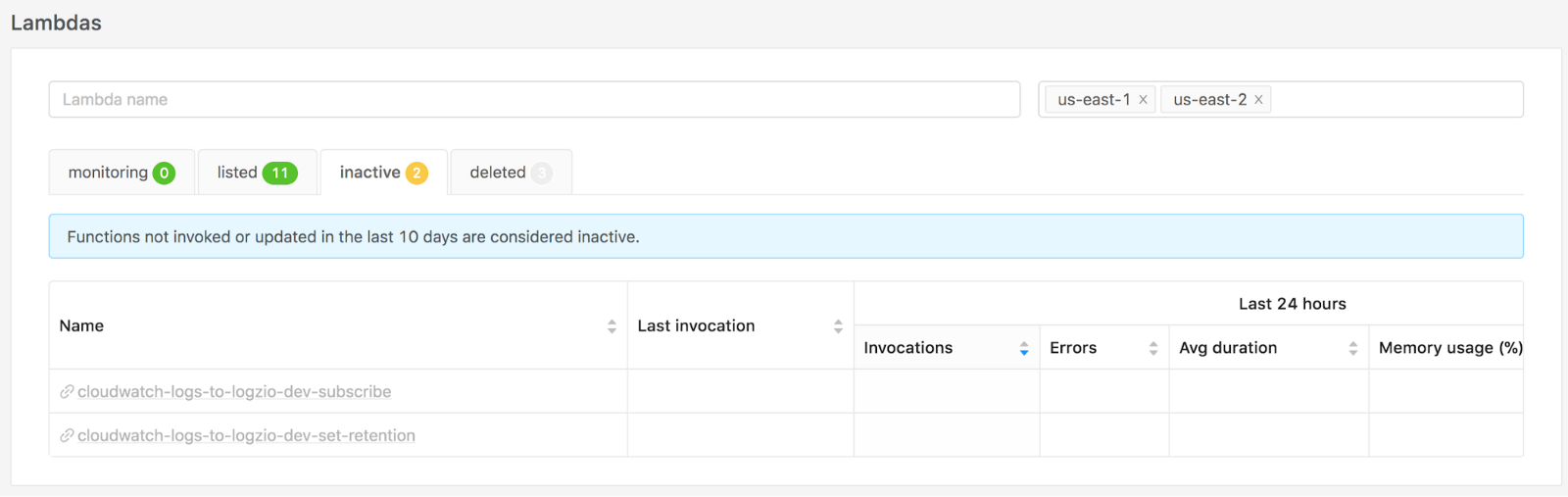
Task: Focus the Lambda name search field
Action: [x=534, y=100]
